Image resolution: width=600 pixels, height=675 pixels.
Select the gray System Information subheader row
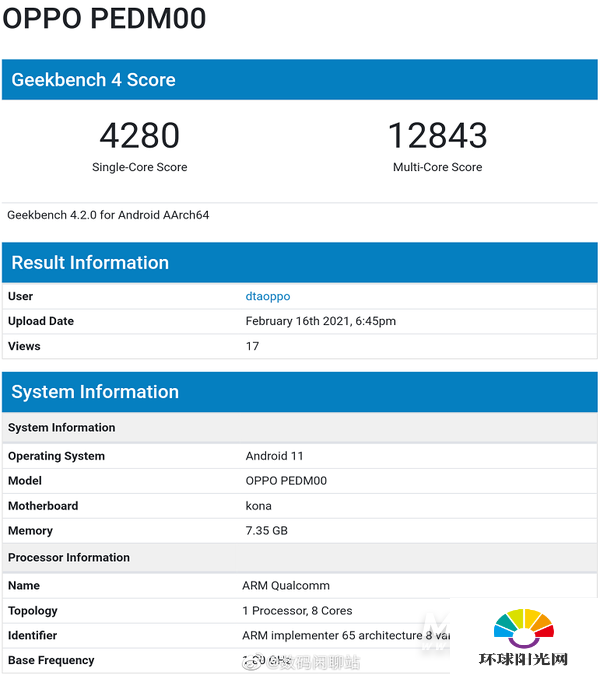(x=300, y=427)
